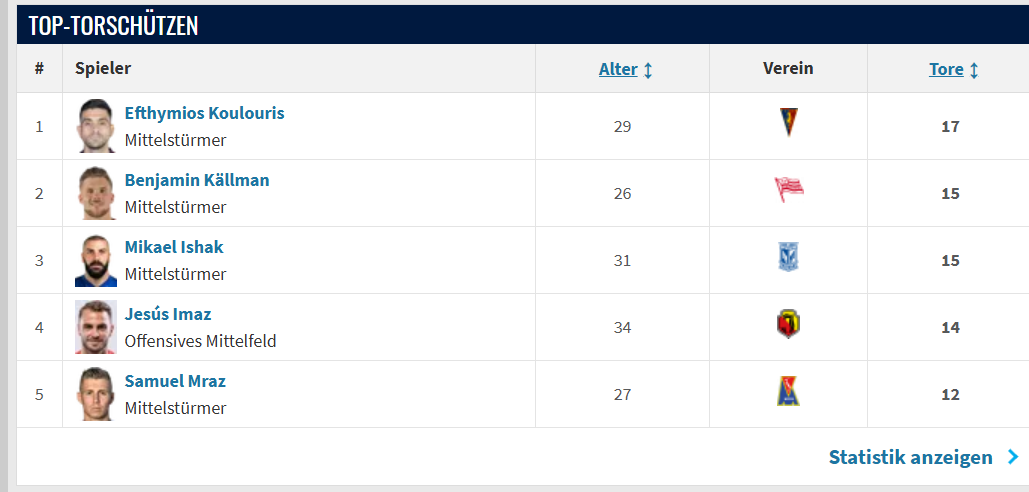Click the sort arrows beside Alter

click(x=648, y=70)
